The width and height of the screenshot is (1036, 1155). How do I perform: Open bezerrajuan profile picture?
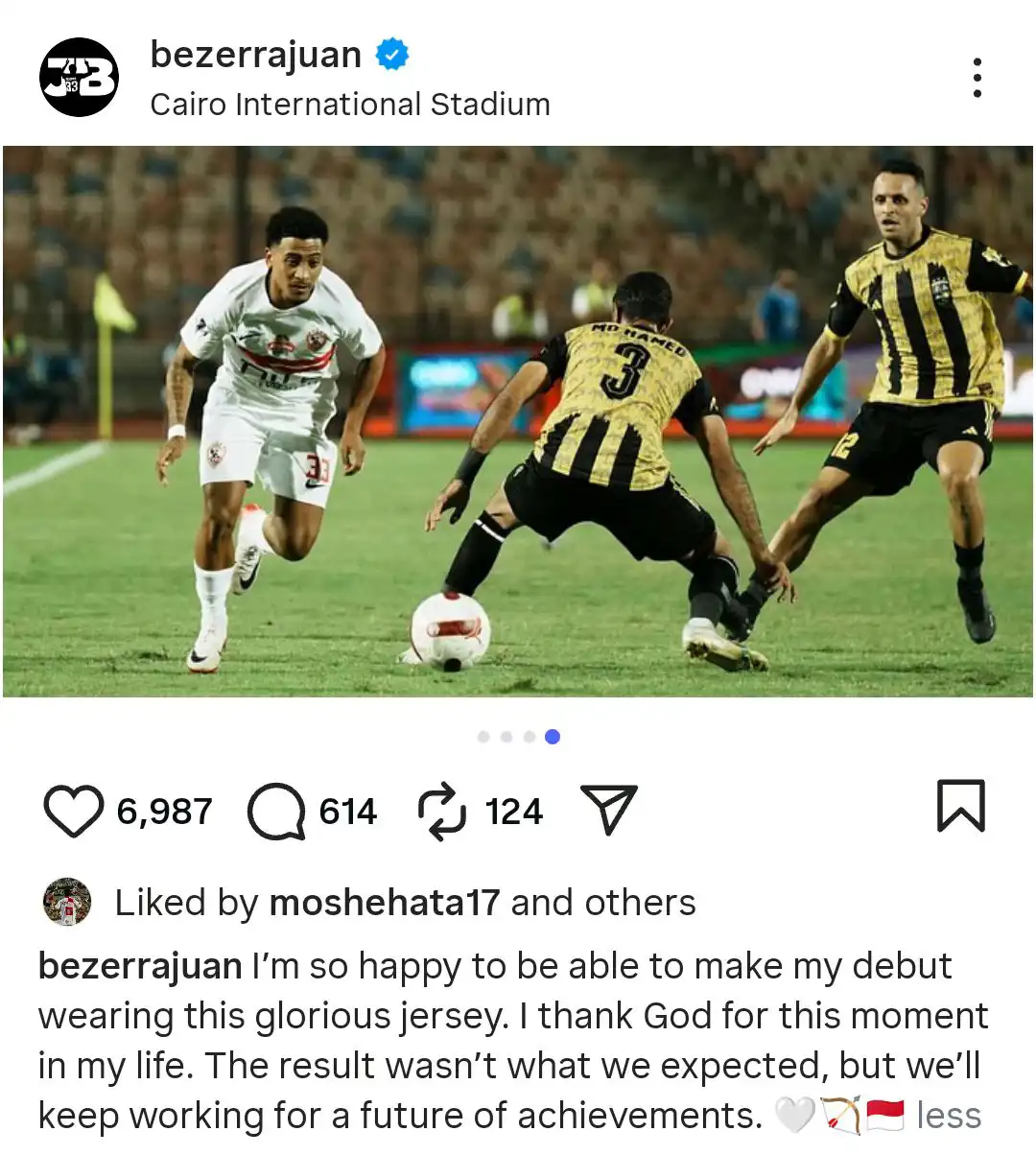79,78
